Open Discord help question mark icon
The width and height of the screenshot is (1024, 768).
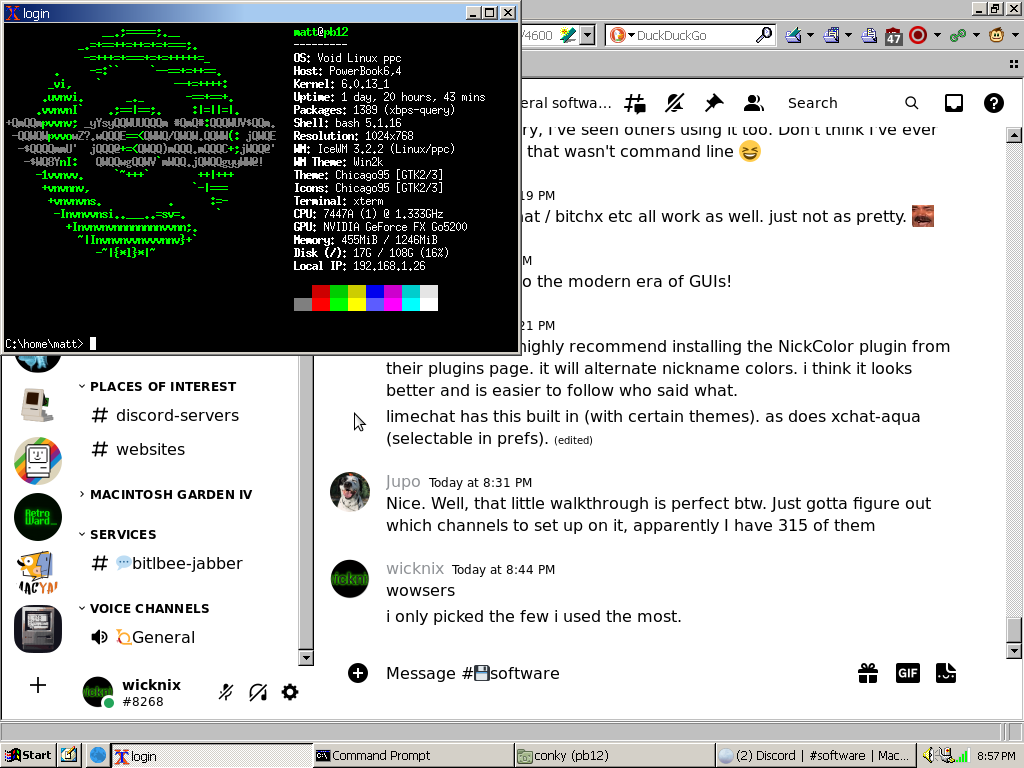click(x=993, y=103)
